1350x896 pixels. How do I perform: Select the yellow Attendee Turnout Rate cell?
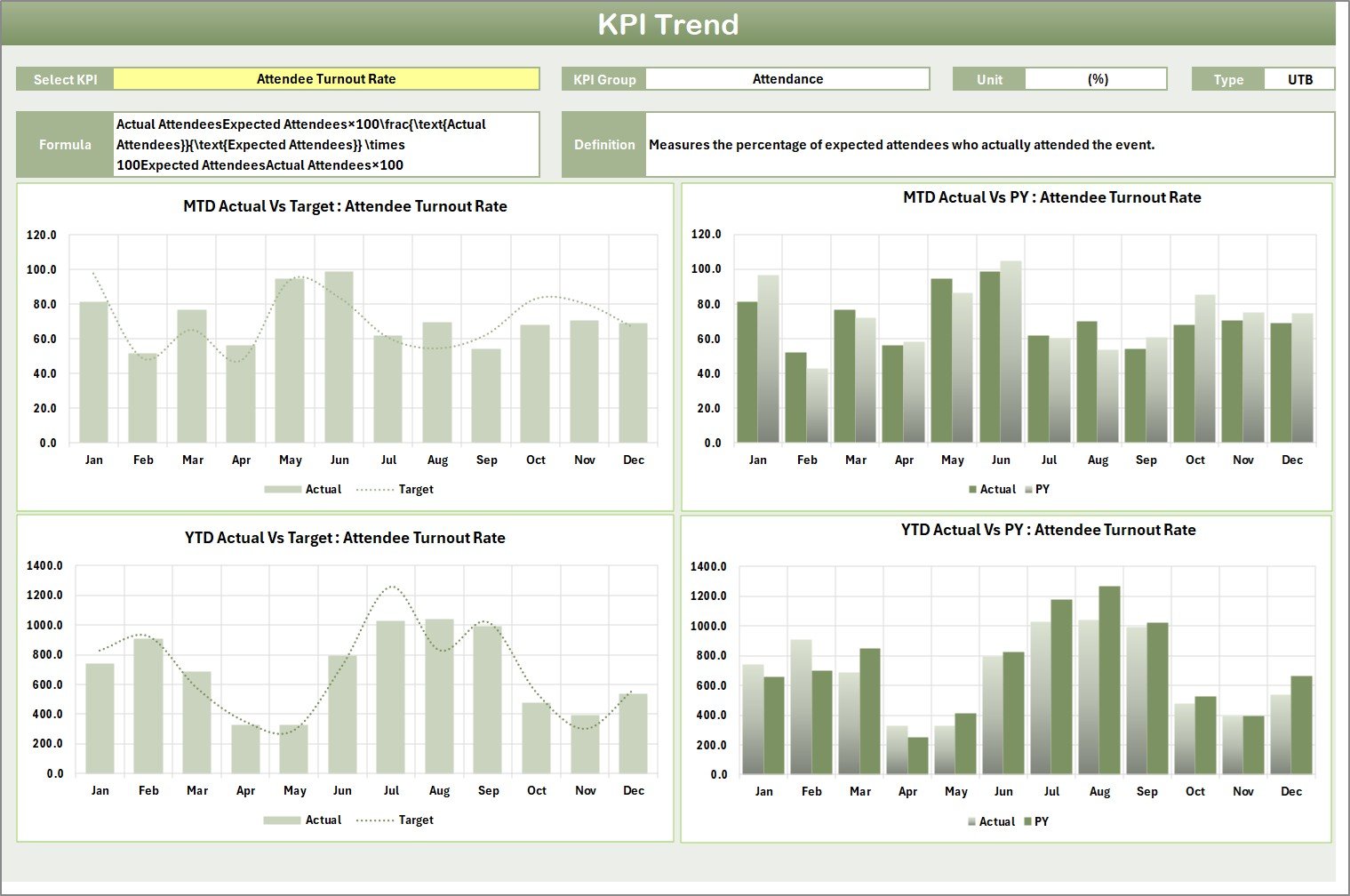tap(327, 78)
